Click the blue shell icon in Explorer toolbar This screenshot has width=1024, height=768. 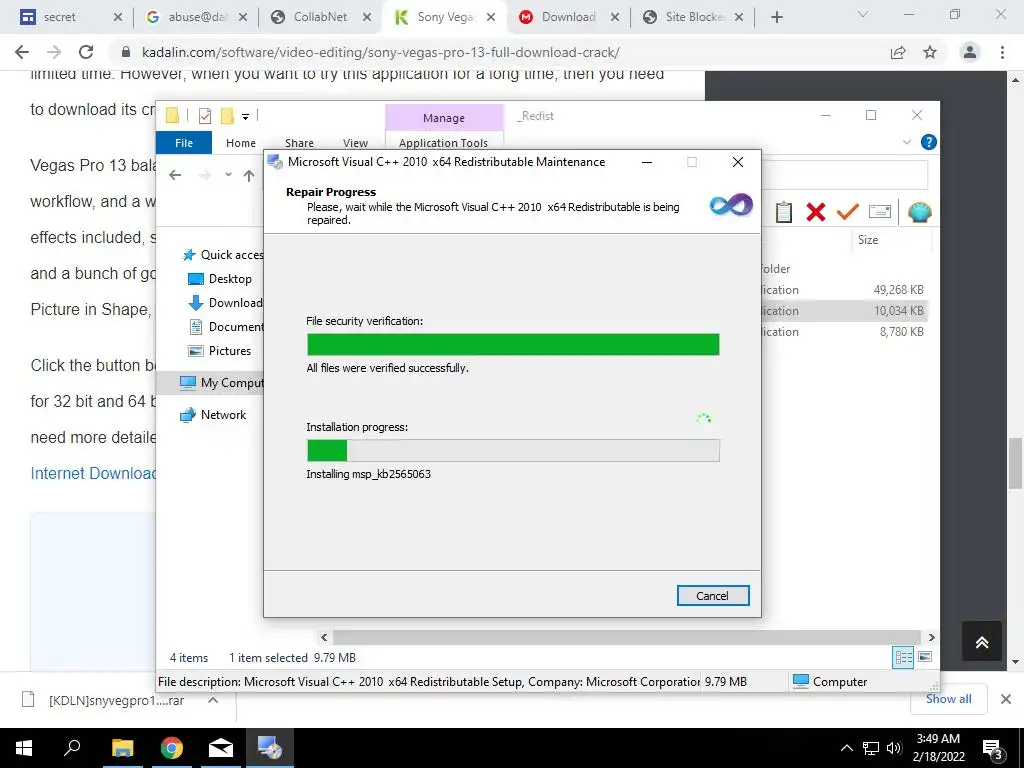(920, 212)
